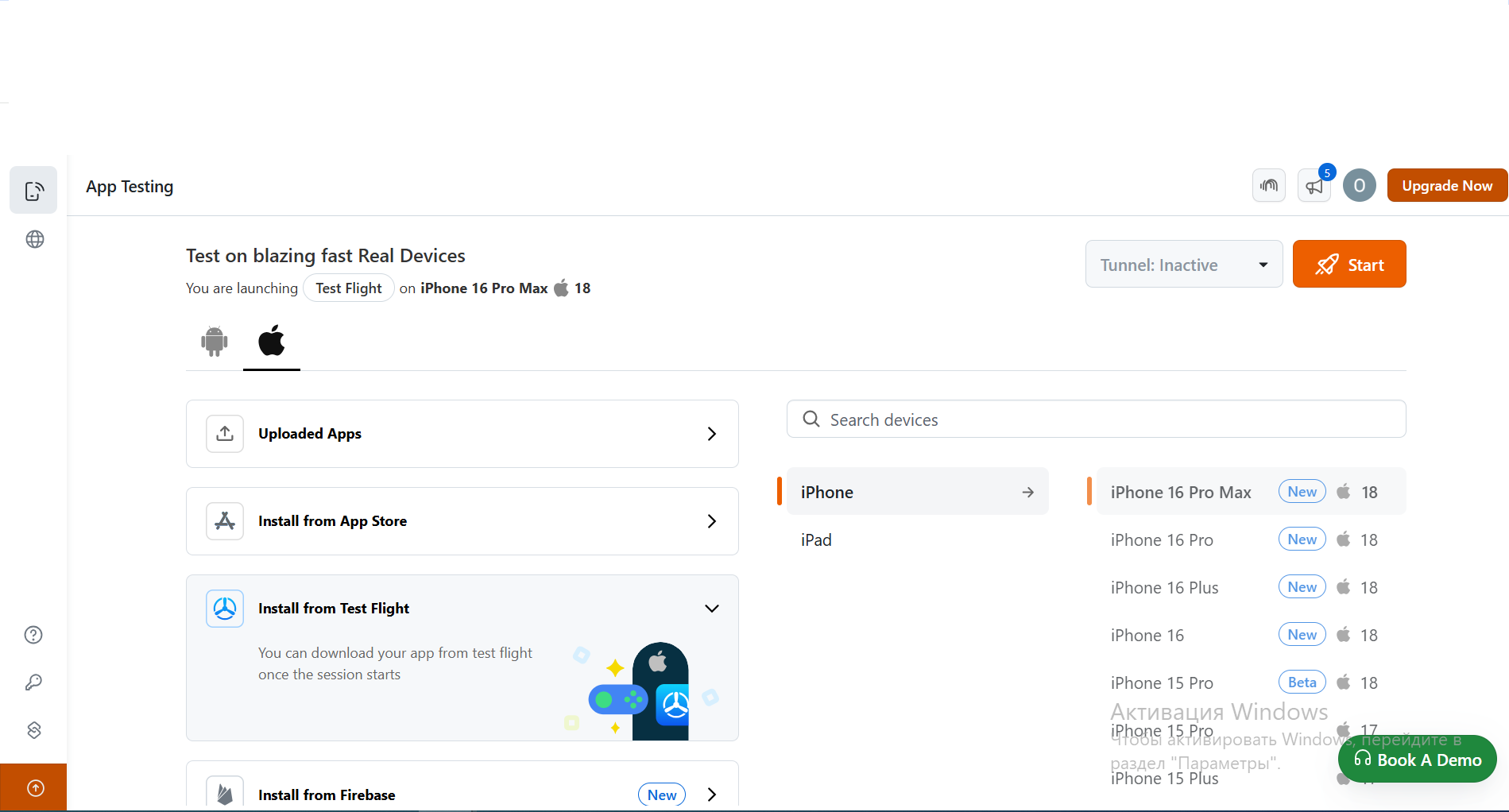The image size is (1509, 812).
Task: Click the tunnel status icon in header
Action: coord(1268,186)
